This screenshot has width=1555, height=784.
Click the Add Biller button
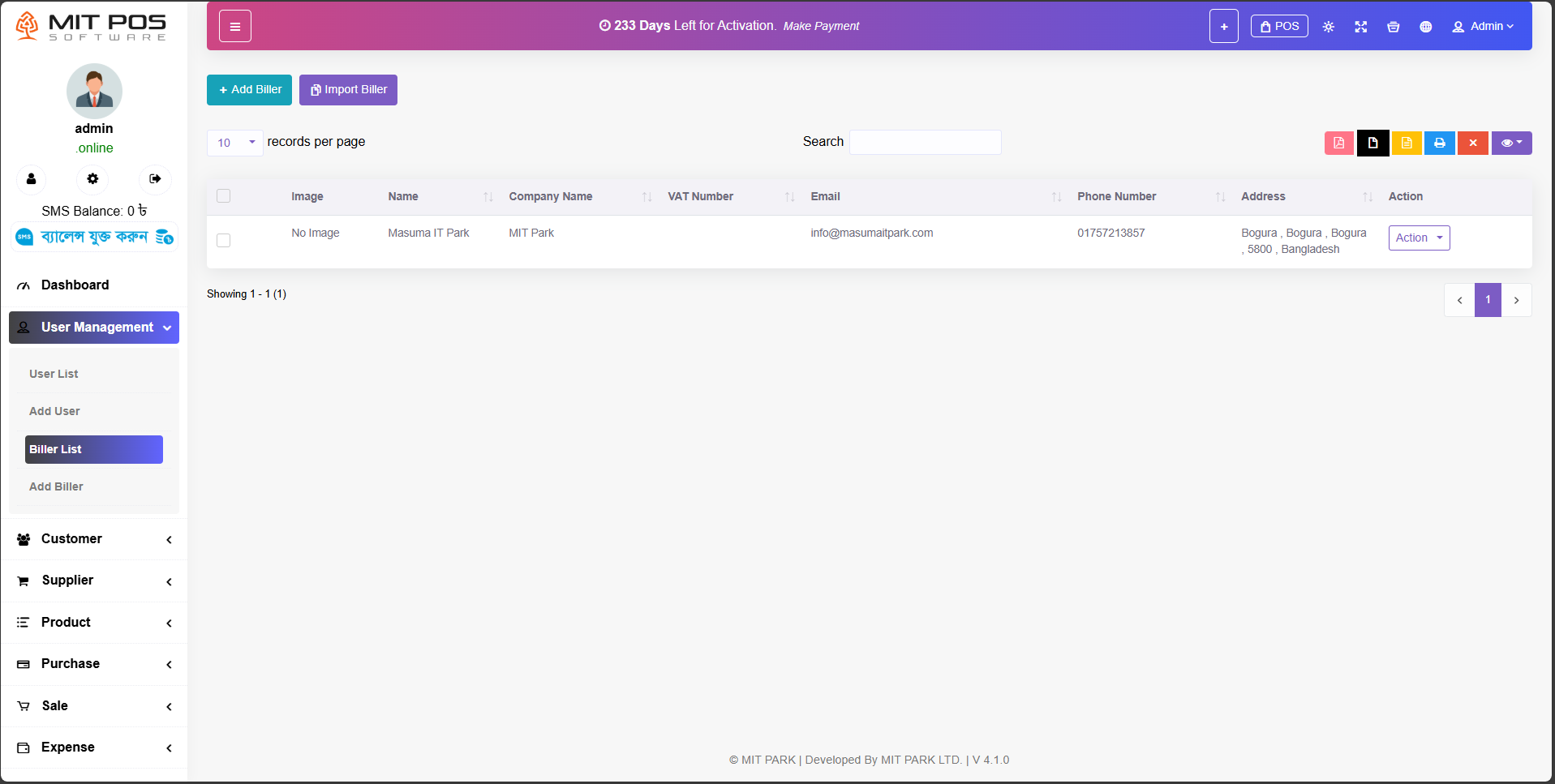click(x=249, y=90)
